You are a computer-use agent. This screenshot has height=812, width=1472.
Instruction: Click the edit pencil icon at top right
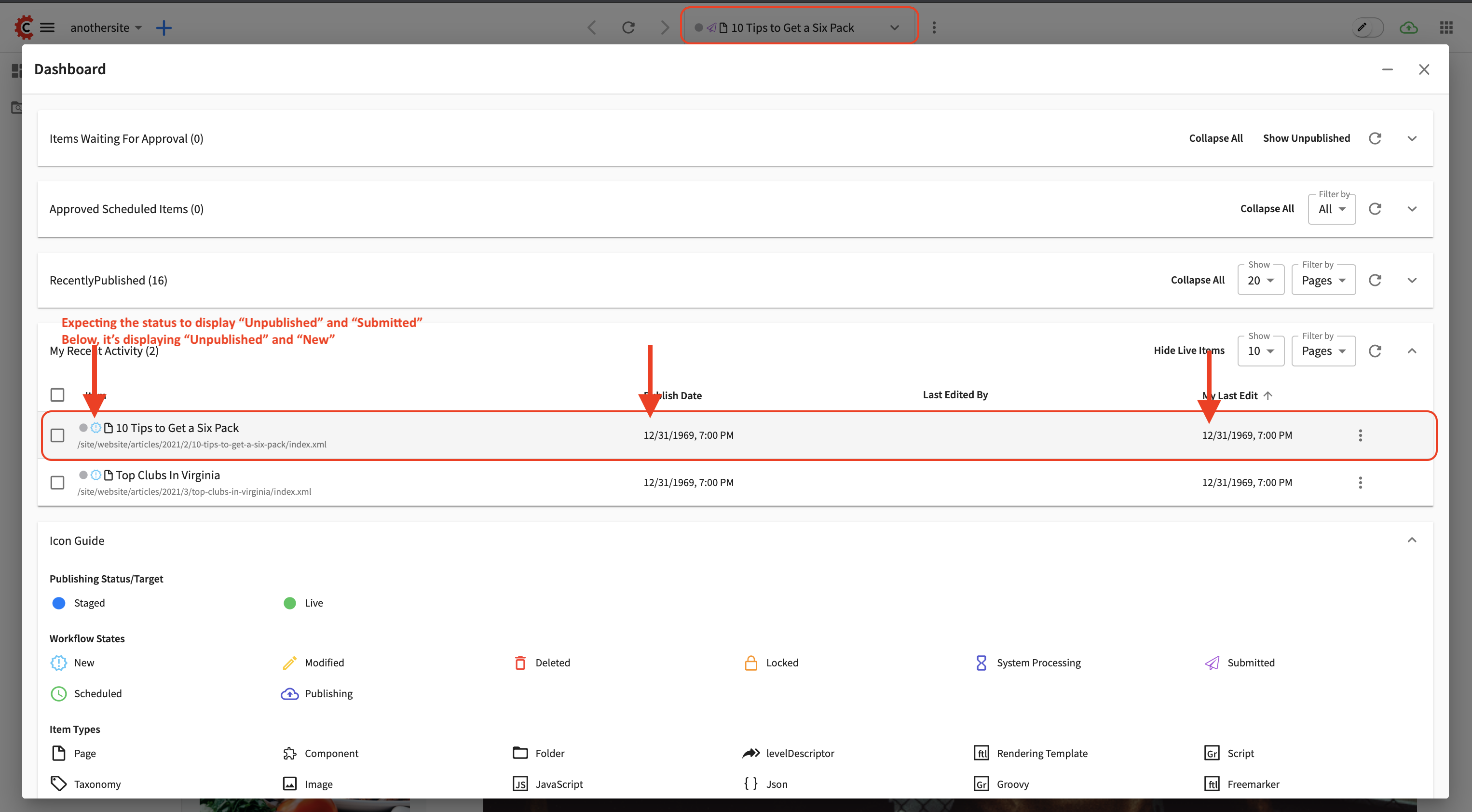coord(1367,27)
